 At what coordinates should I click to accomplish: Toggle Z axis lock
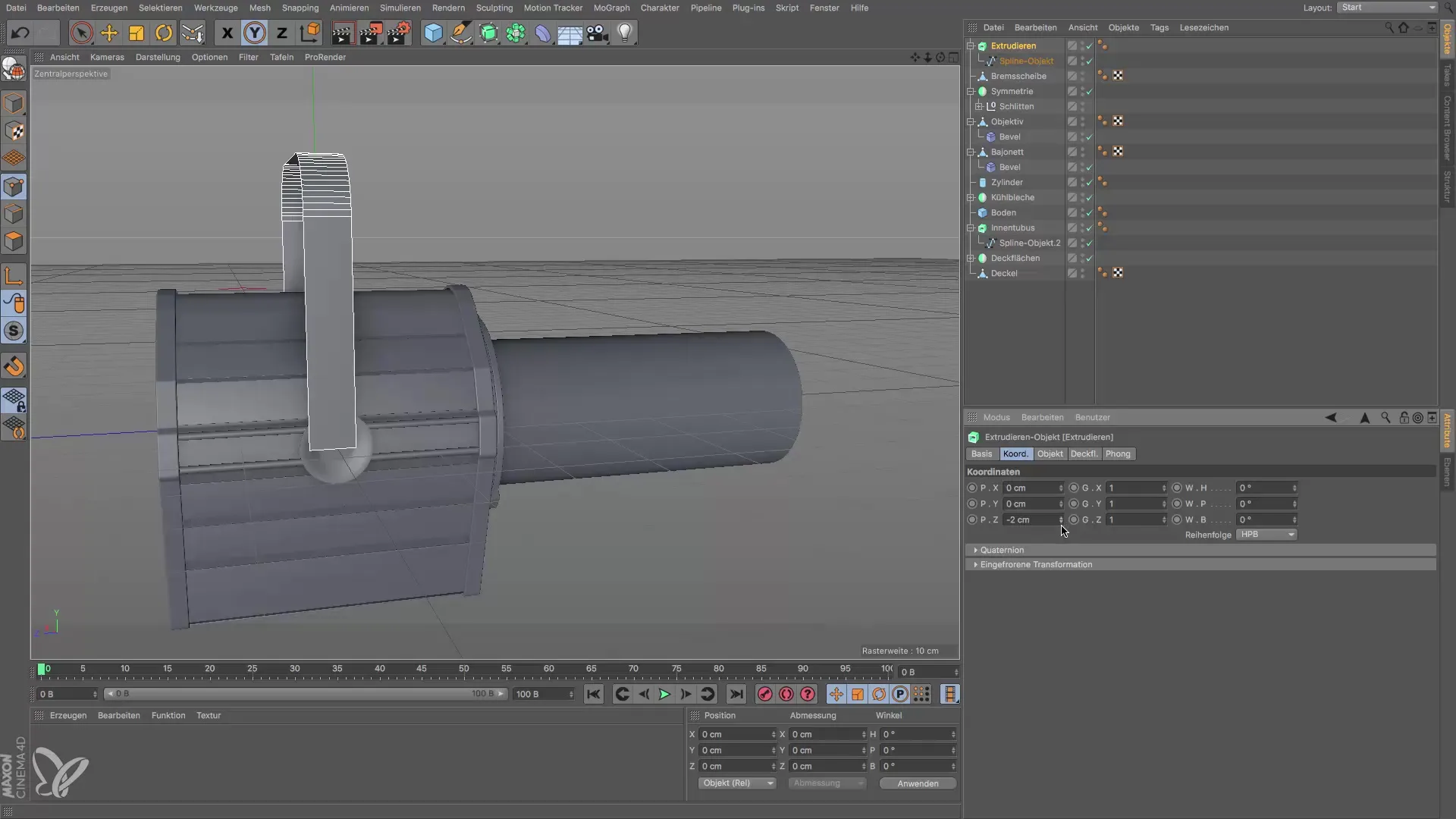pos(282,33)
